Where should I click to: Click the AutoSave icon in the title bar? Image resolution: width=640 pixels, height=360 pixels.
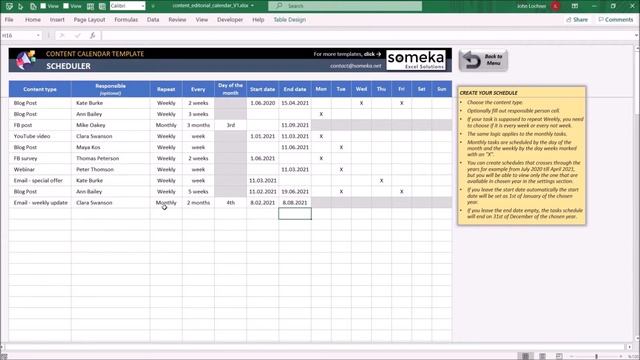(9, 6)
